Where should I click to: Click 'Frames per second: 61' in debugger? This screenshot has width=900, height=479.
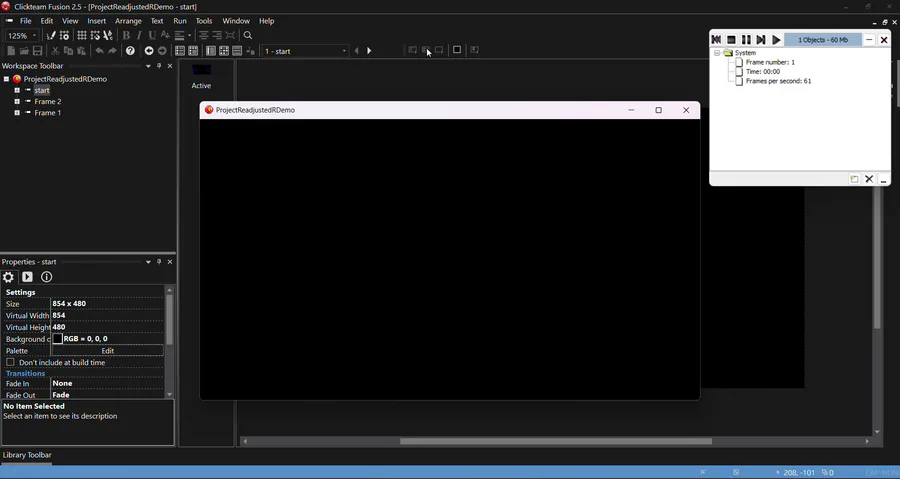pyautogui.click(x=778, y=81)
